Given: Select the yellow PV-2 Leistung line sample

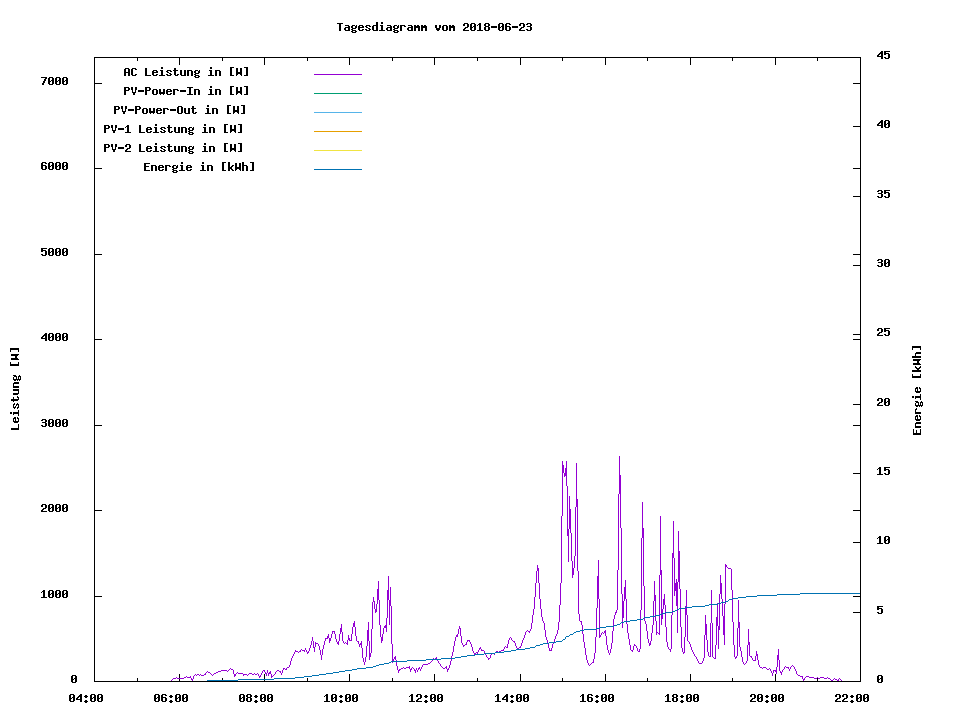Looking at the screenshot, I should [x=337, y=150].
